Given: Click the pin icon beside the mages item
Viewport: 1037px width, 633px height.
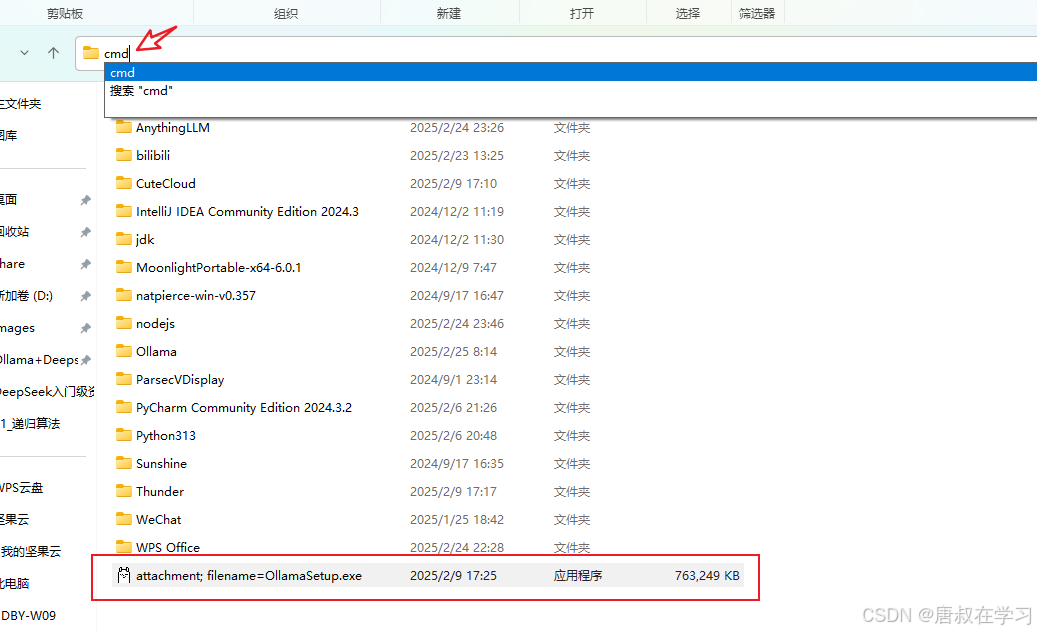Looking at the screenshot, I should [x=85, y=328].
